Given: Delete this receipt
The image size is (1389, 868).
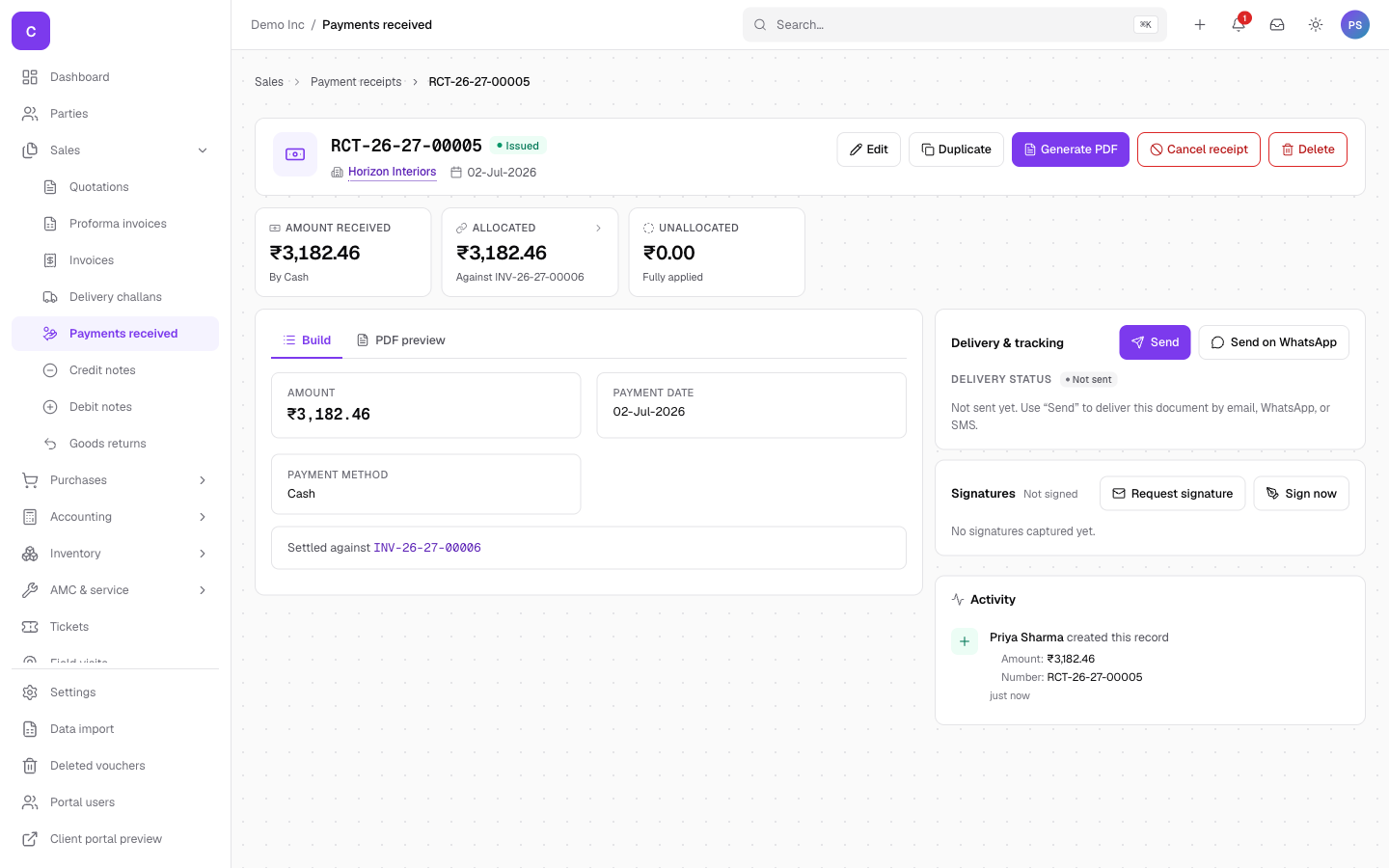Looking at the screenshot, I should [x=1308, y=149].
